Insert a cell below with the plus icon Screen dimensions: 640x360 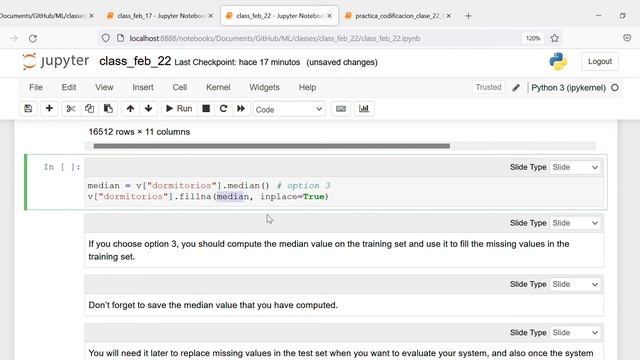click(49, 109)
